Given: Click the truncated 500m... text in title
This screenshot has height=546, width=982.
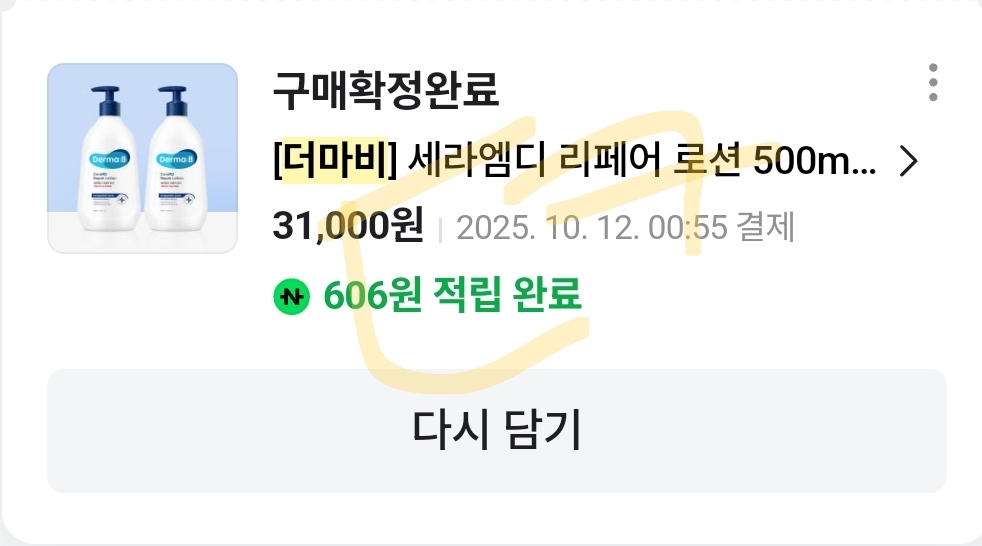Looking at the screenshot, I should click(x=815, y=161).
